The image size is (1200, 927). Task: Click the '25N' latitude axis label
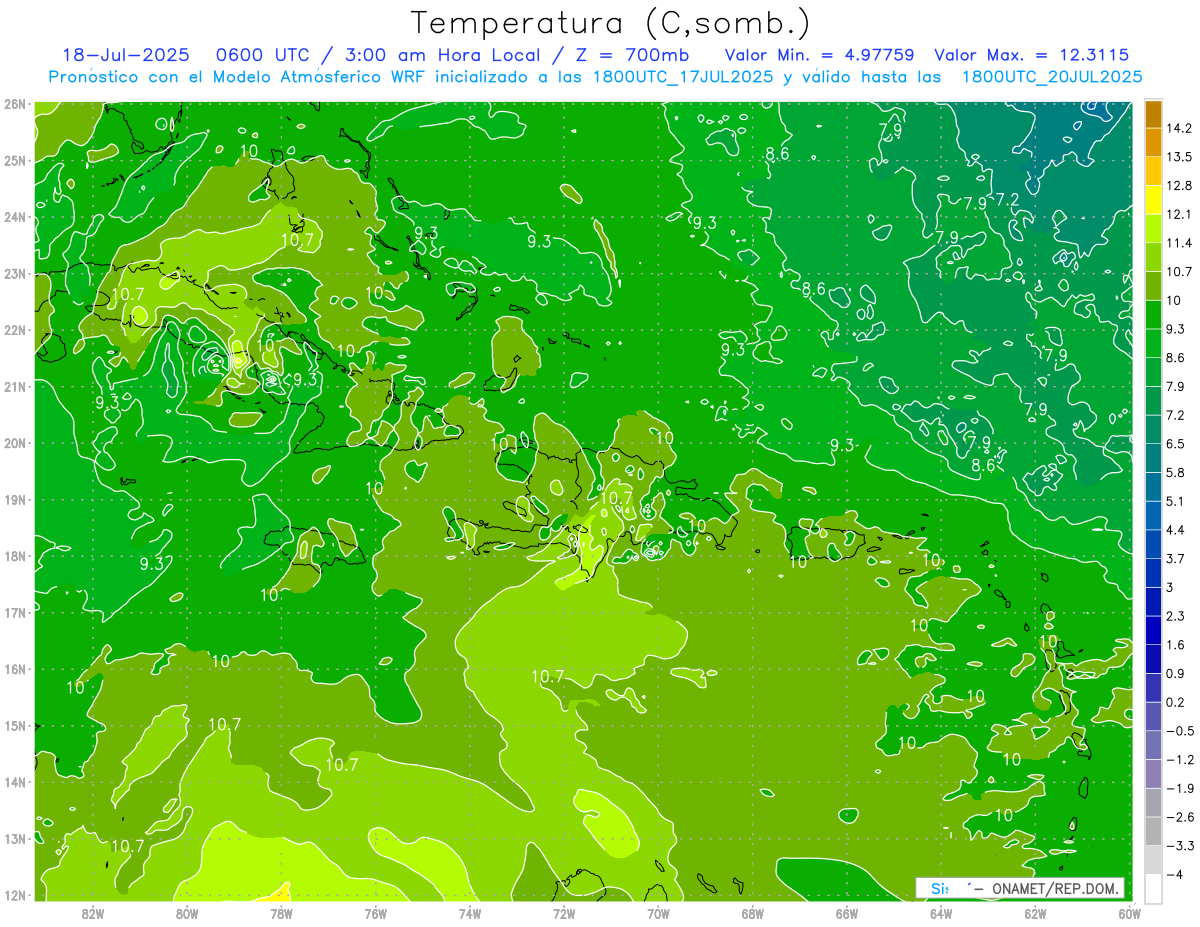[x=14, y=161]
